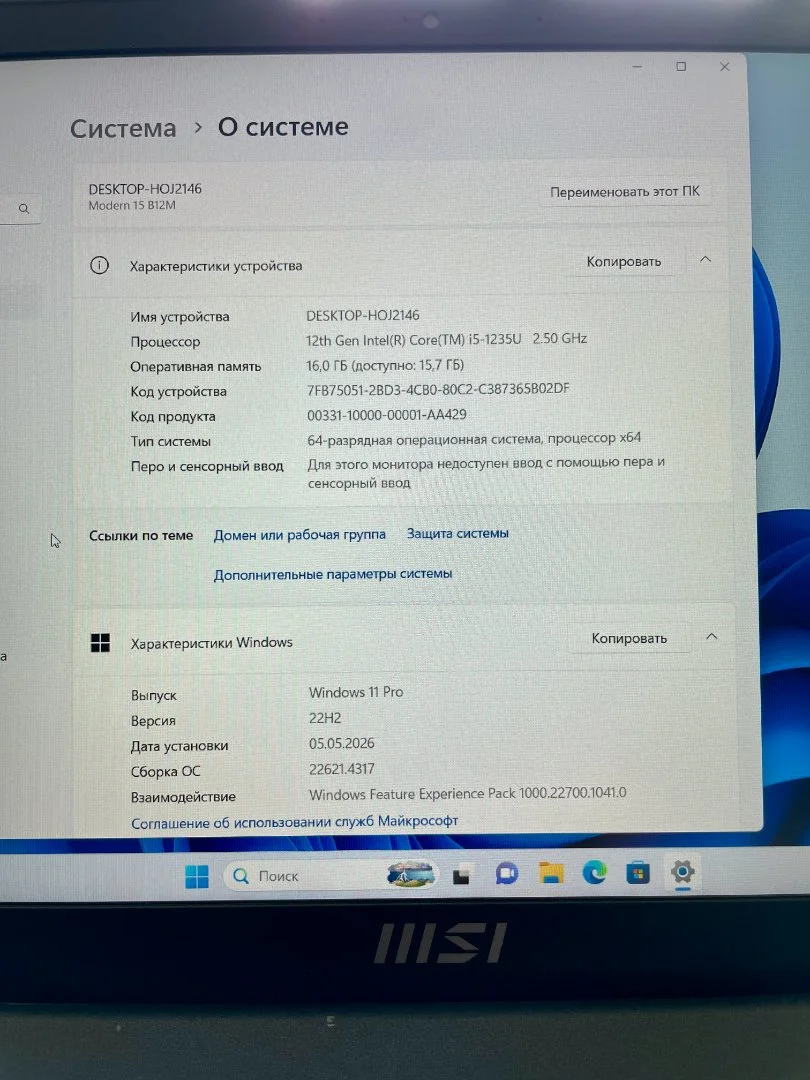Select the "Windows 11 Pro" edition text
This screenshot has width=810, height=1080.
pyautogui.click(x=356, y=692)
